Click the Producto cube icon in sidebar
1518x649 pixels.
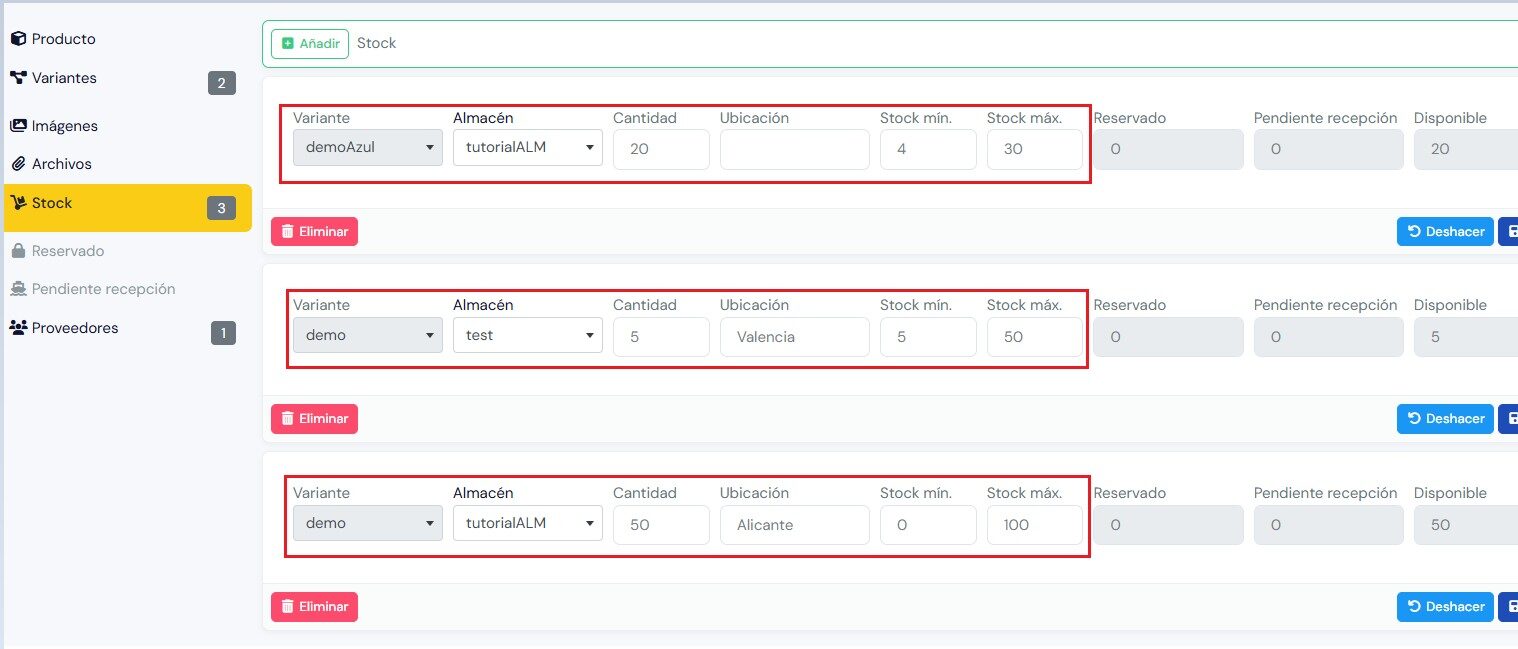(18, 39)
